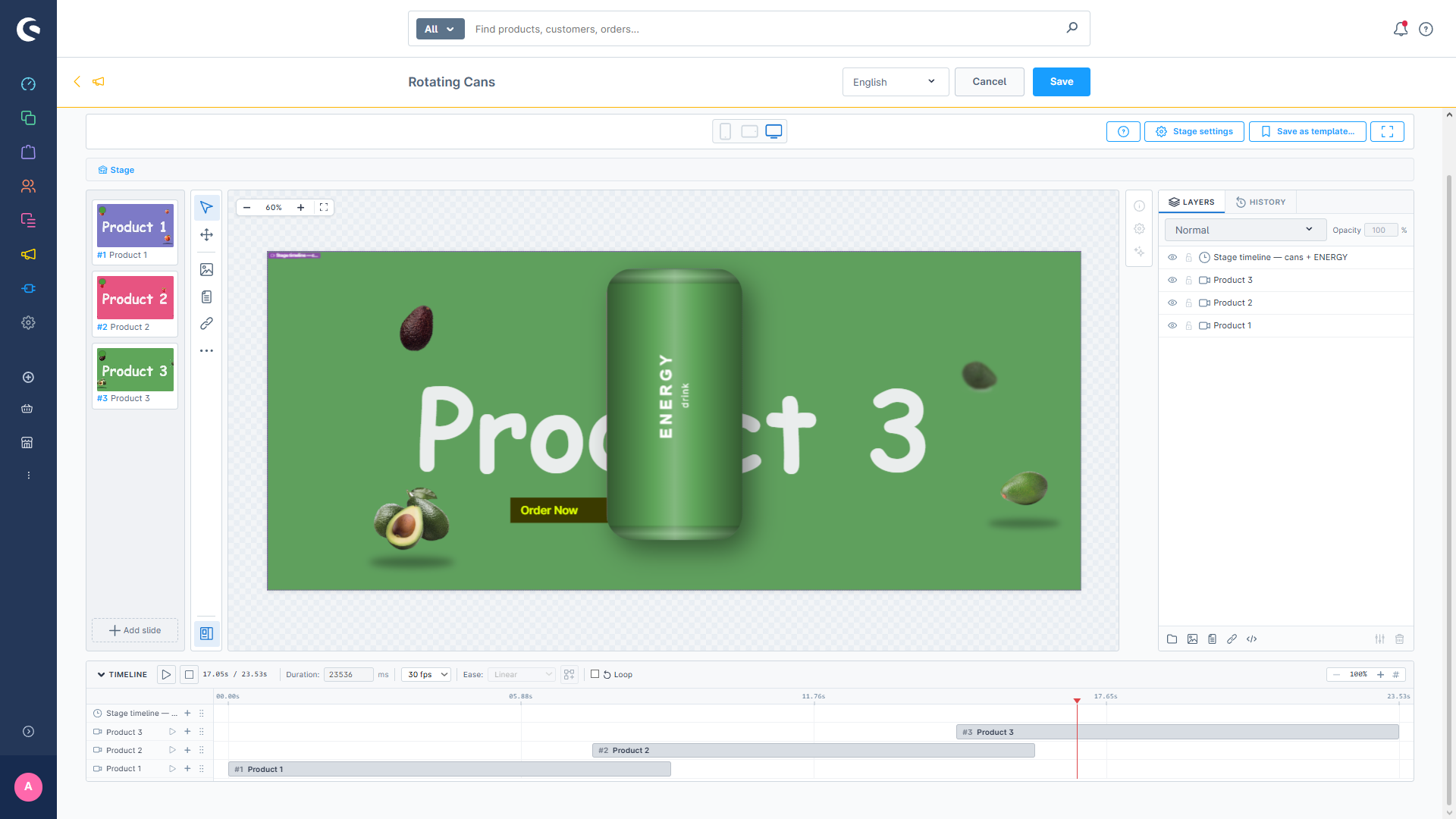The image size is (1456, 819).
Task: Expand Product 3 timeline row arrow
Action: 172,732
